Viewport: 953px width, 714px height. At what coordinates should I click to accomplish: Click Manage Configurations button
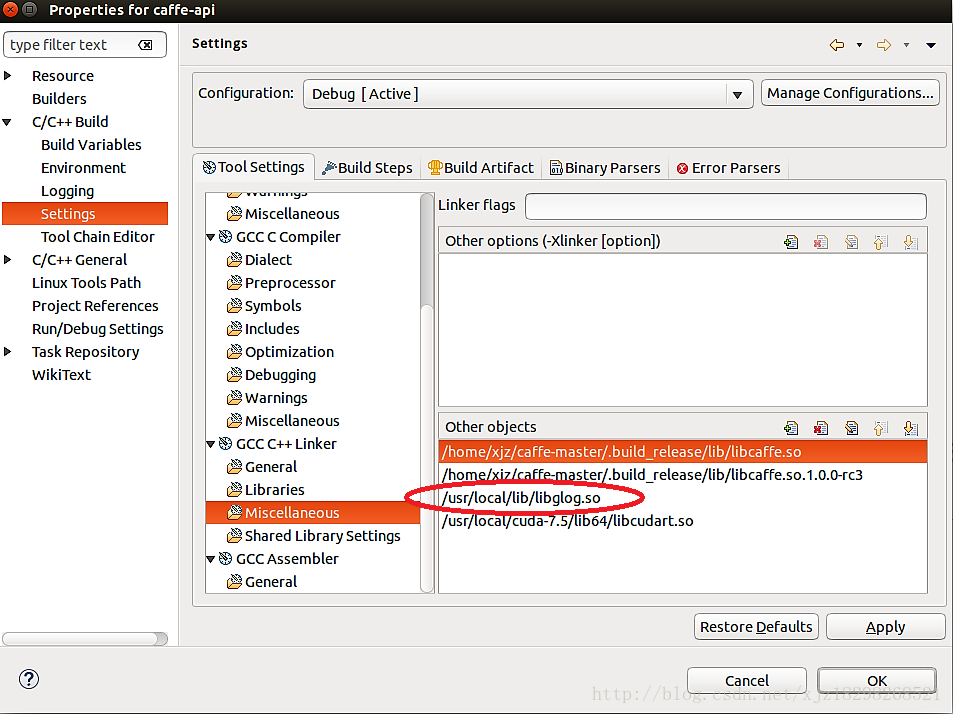pos(850,93)
